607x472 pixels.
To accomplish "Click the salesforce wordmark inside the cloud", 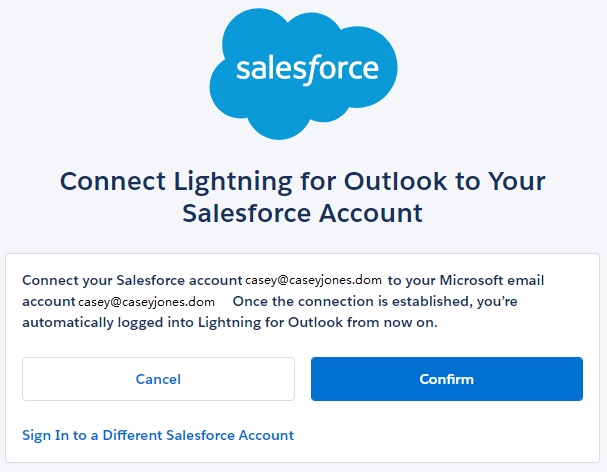I will pos(306,70).
